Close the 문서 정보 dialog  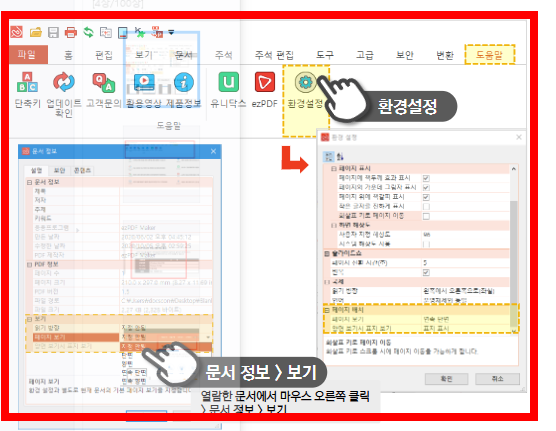tap(213, 151)
